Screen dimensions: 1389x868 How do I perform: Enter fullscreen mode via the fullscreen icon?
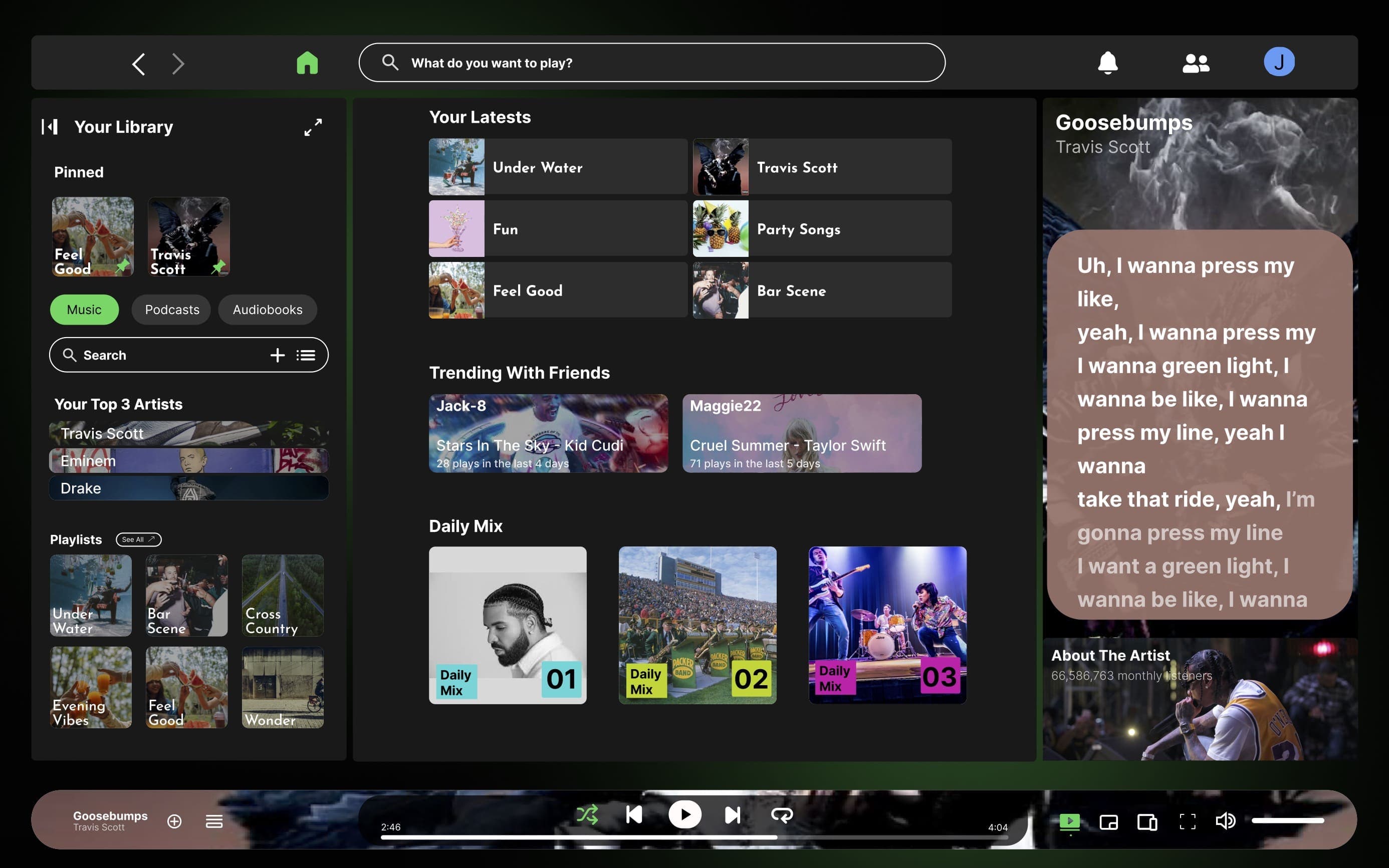1187,821
